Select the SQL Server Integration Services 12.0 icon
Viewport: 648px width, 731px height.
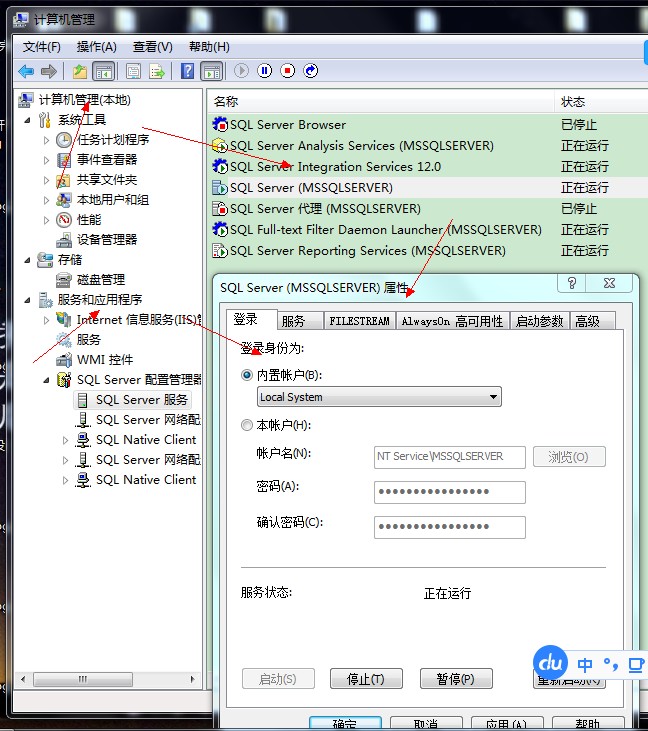tap(220, 166)
